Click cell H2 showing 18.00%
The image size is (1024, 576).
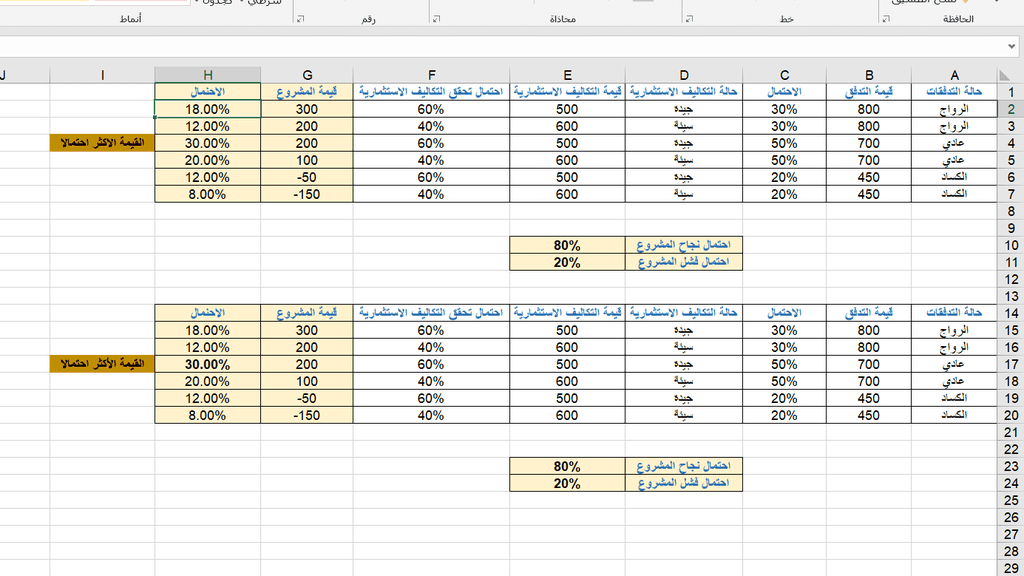208,109
